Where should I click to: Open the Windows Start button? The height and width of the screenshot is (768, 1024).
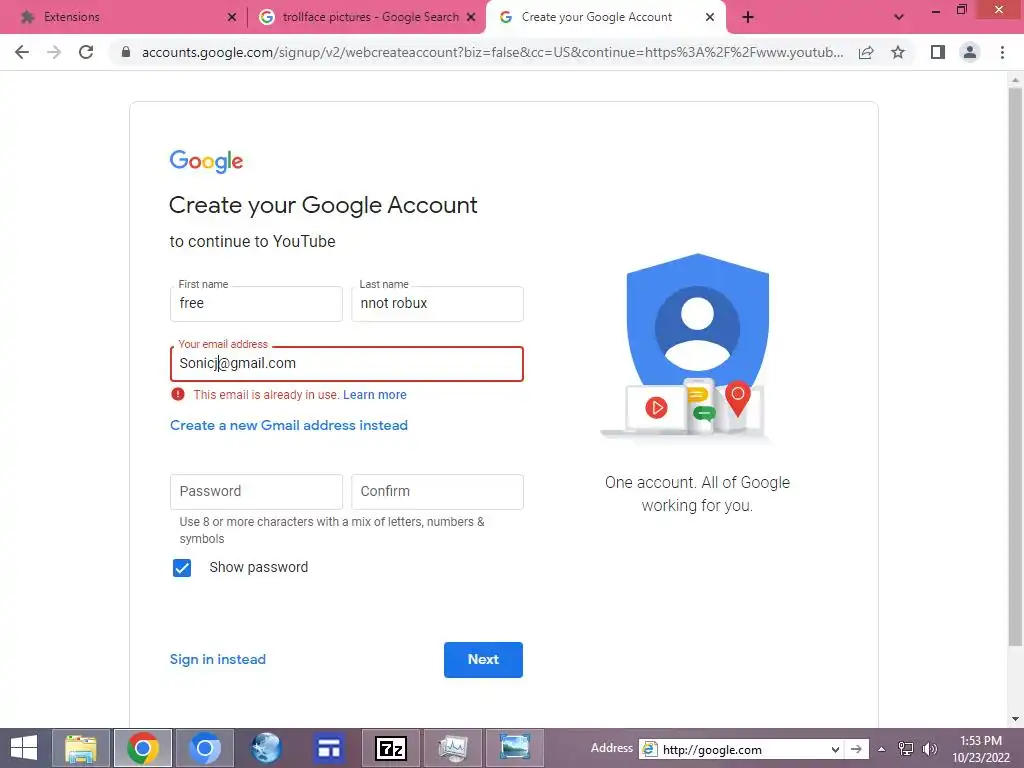click(24, 748)
